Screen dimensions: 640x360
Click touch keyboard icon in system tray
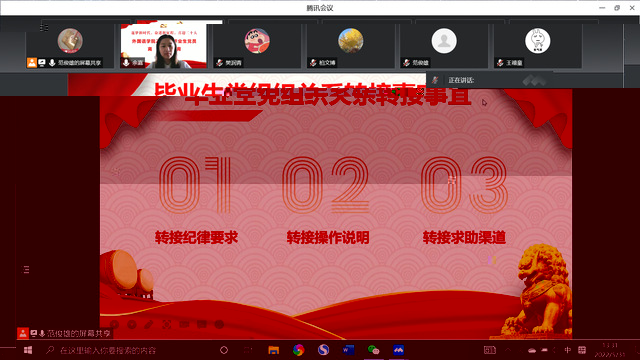click(489, 350)
